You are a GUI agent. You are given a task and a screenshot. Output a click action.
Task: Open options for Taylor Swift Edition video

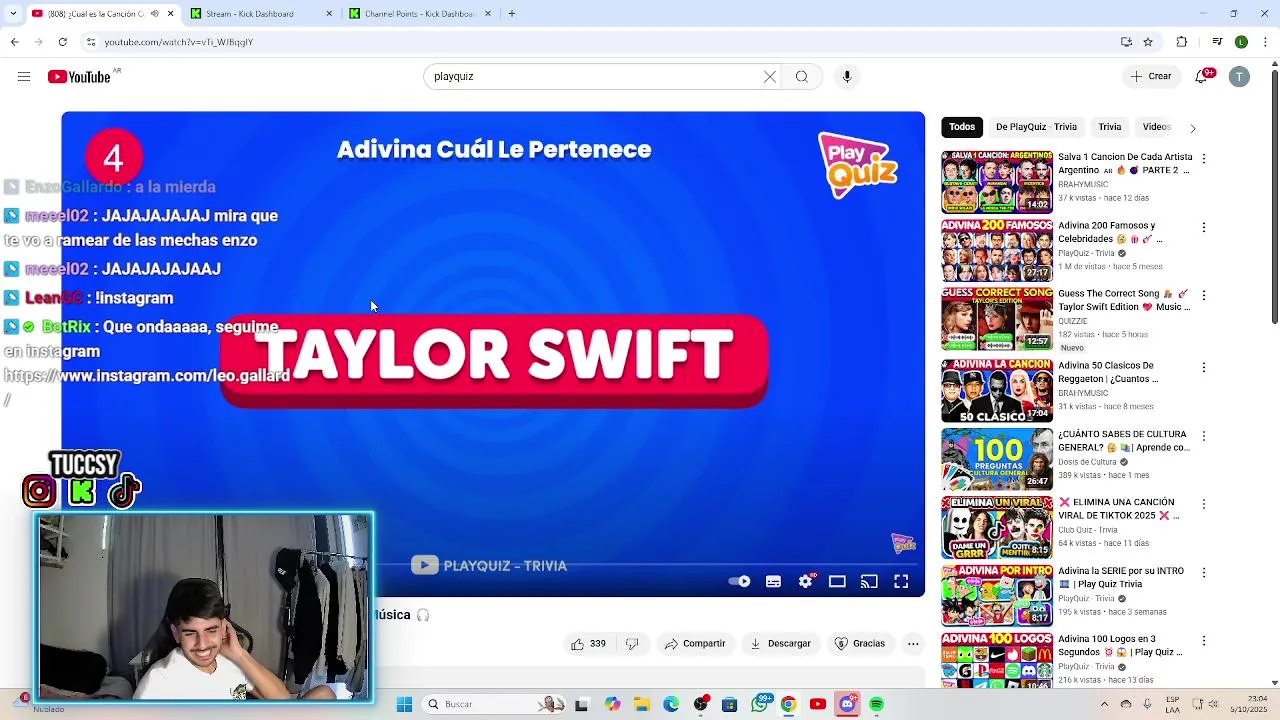tap(1204, 295)
